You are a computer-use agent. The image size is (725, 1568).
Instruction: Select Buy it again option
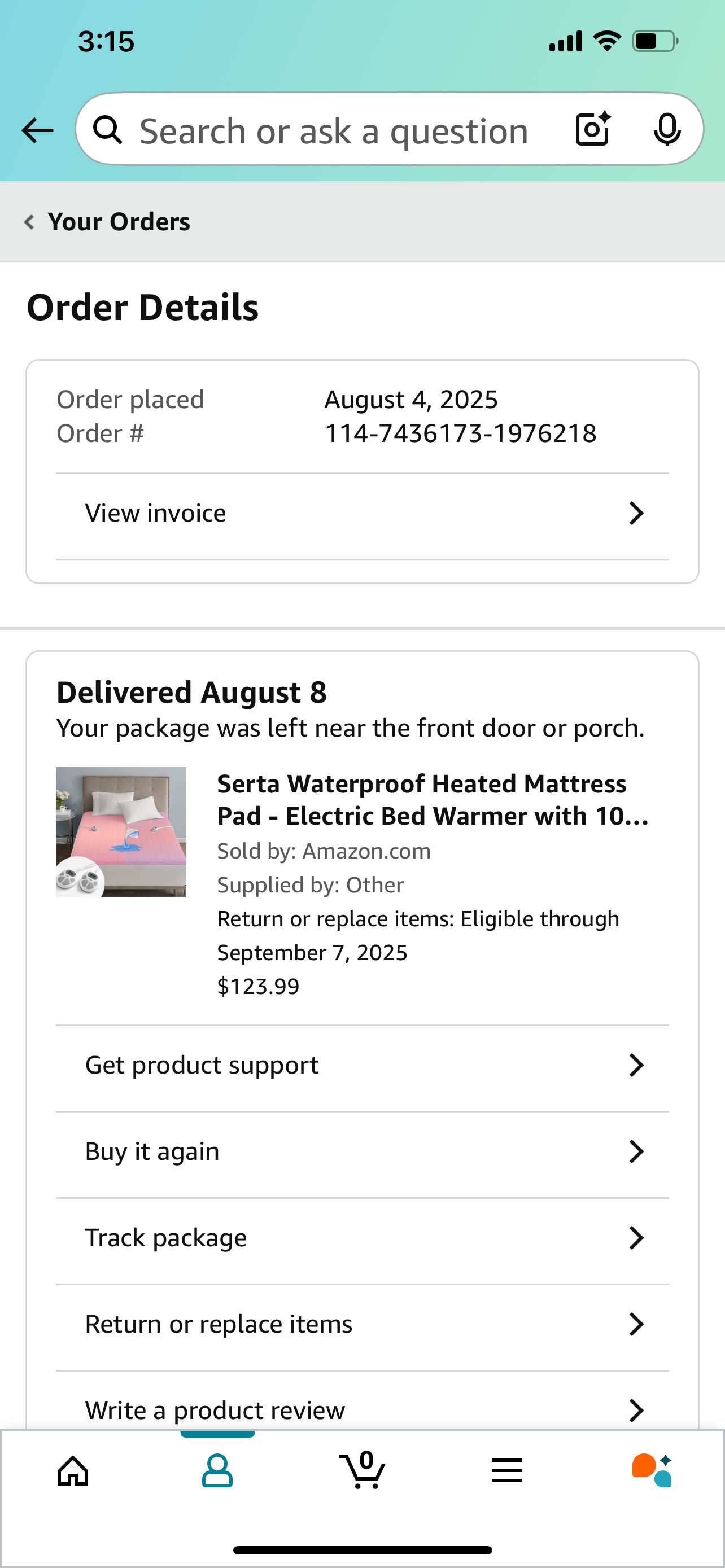point(362,1151)
